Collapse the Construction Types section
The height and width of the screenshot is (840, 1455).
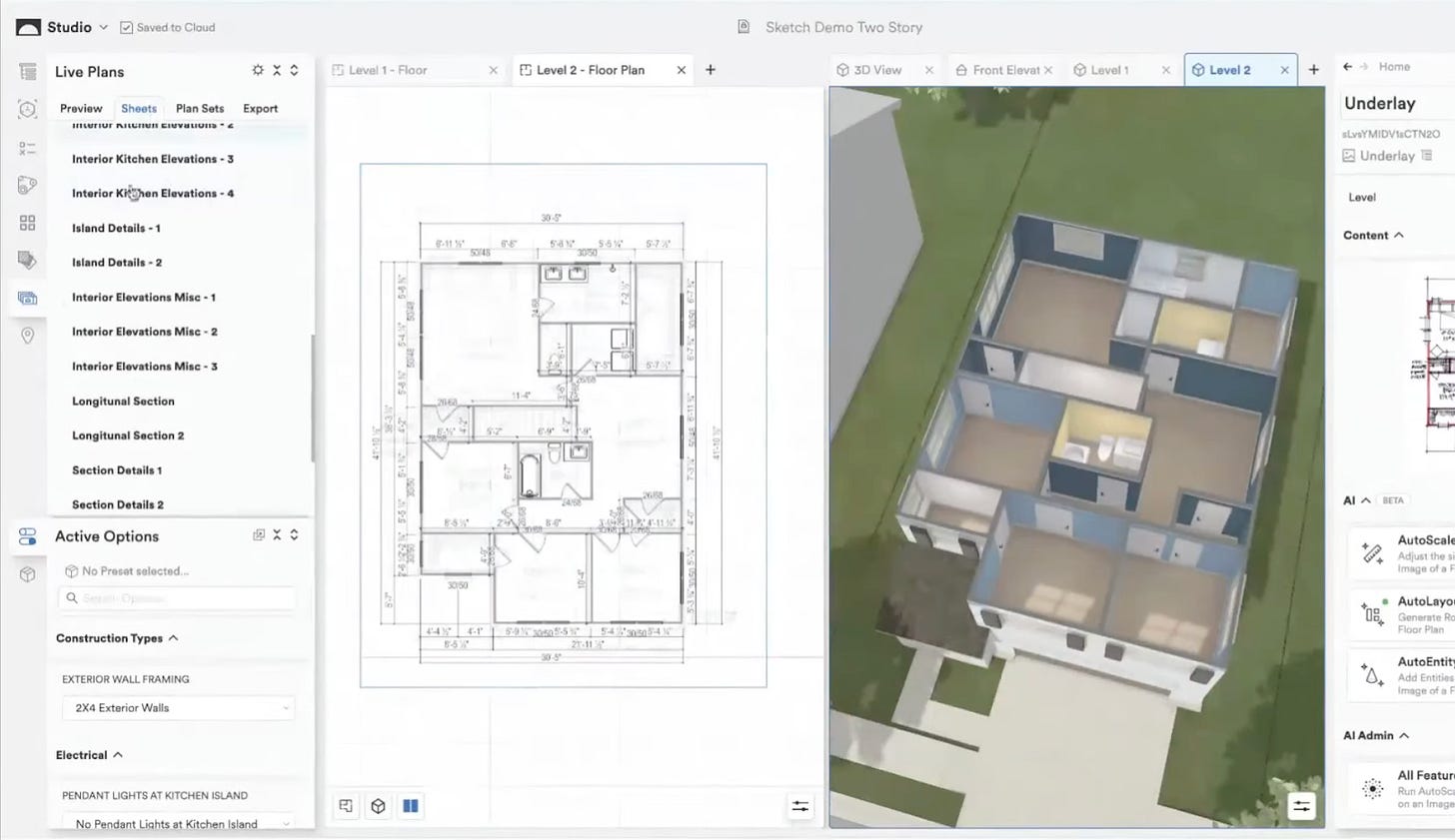(x=174, y=638)
